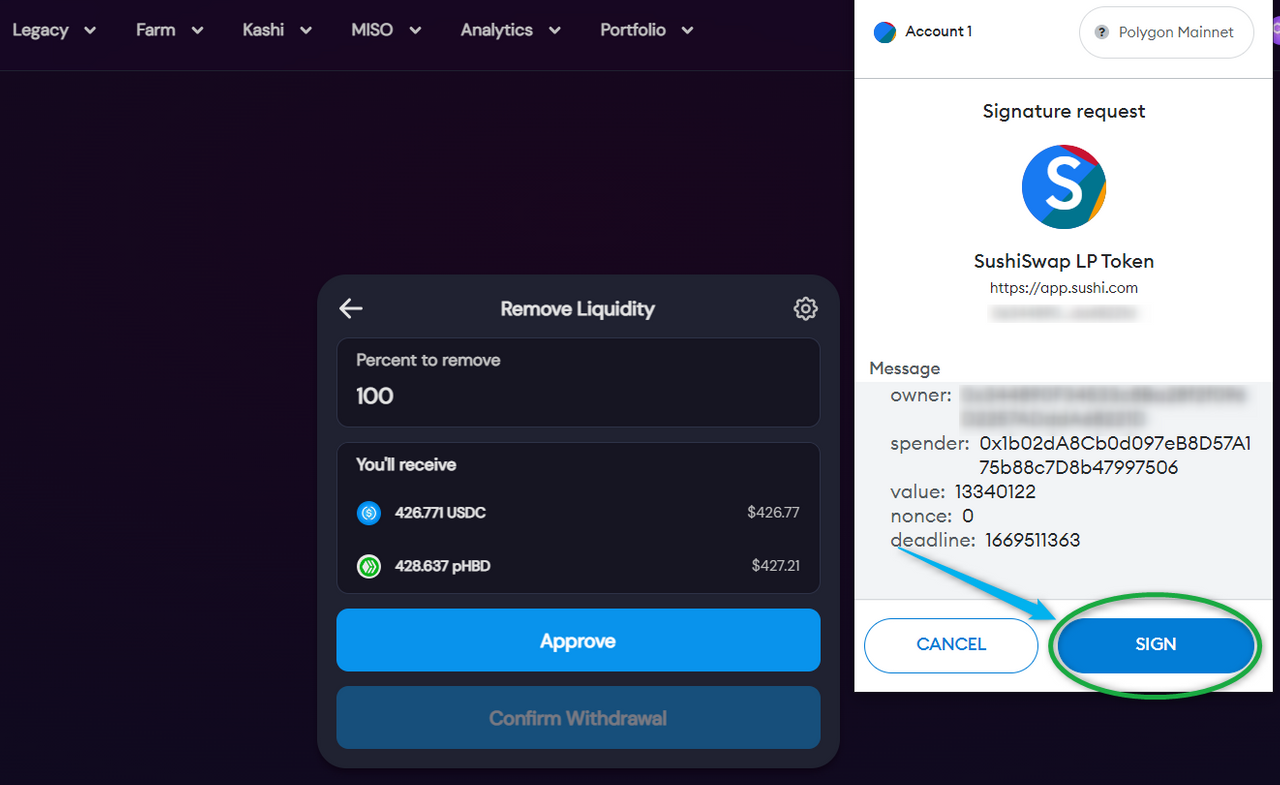Click the SushiSwap LP Token title
This screenshot has width=1280, height=785.
[1064, 261]
